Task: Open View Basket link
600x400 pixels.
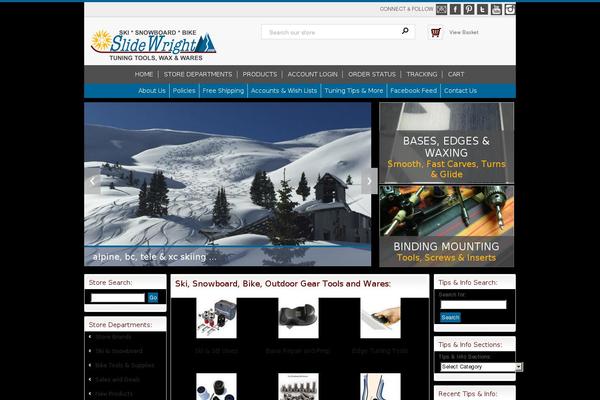Action: point(463,33)
